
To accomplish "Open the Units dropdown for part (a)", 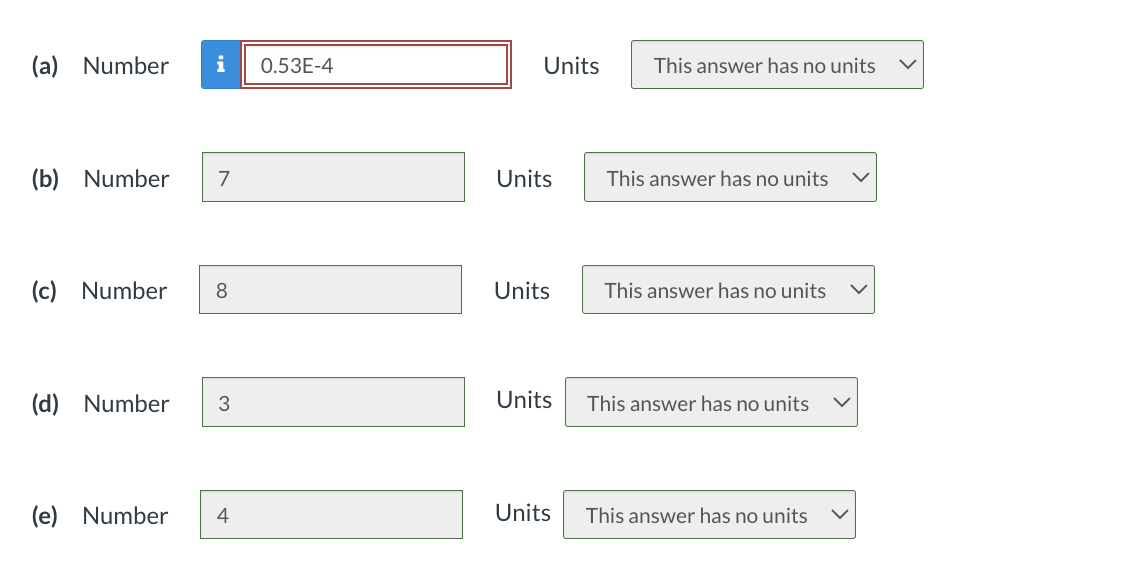I will (x=777, y=64).
